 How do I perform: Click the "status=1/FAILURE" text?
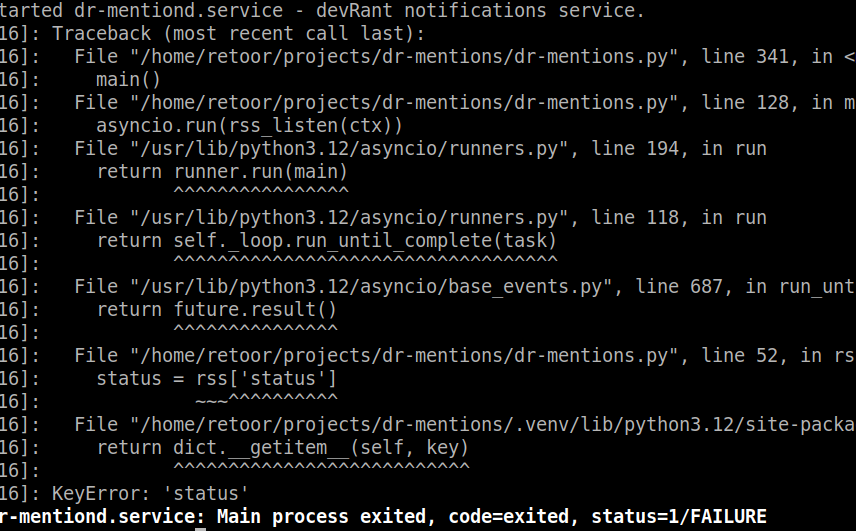click(679, 517)
